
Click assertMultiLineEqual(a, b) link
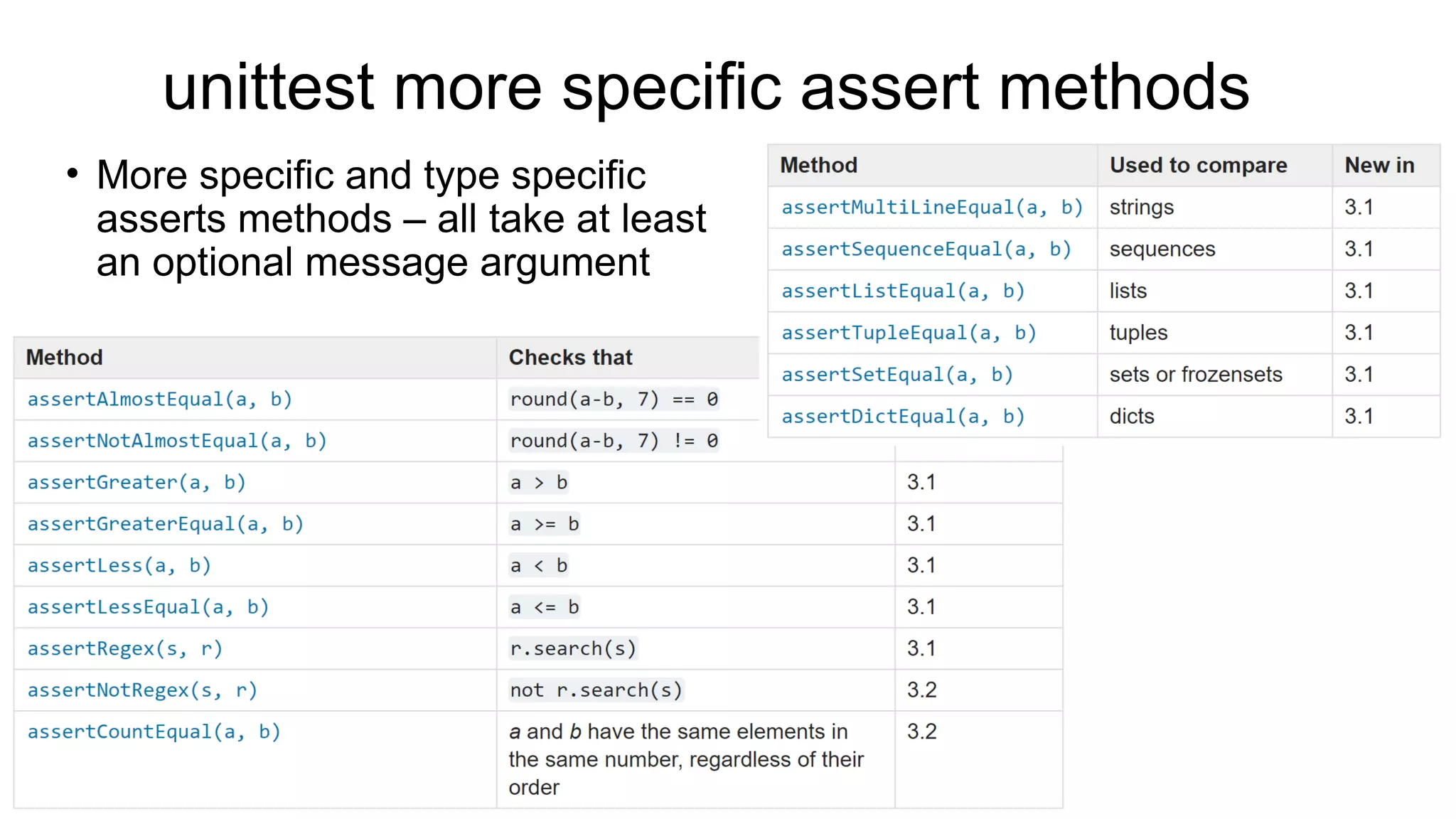pyautogui.click(x=932, y=208)
